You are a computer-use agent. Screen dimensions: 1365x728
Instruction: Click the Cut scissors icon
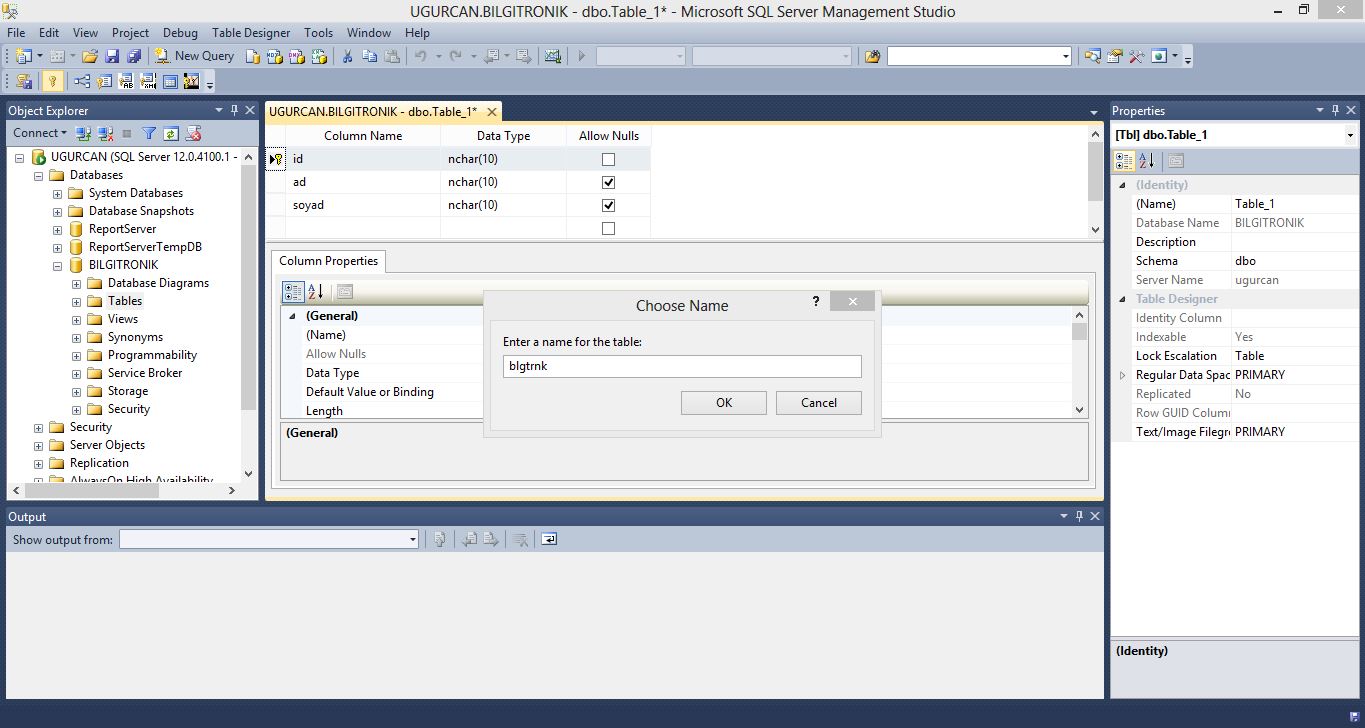tap(347, 56)
